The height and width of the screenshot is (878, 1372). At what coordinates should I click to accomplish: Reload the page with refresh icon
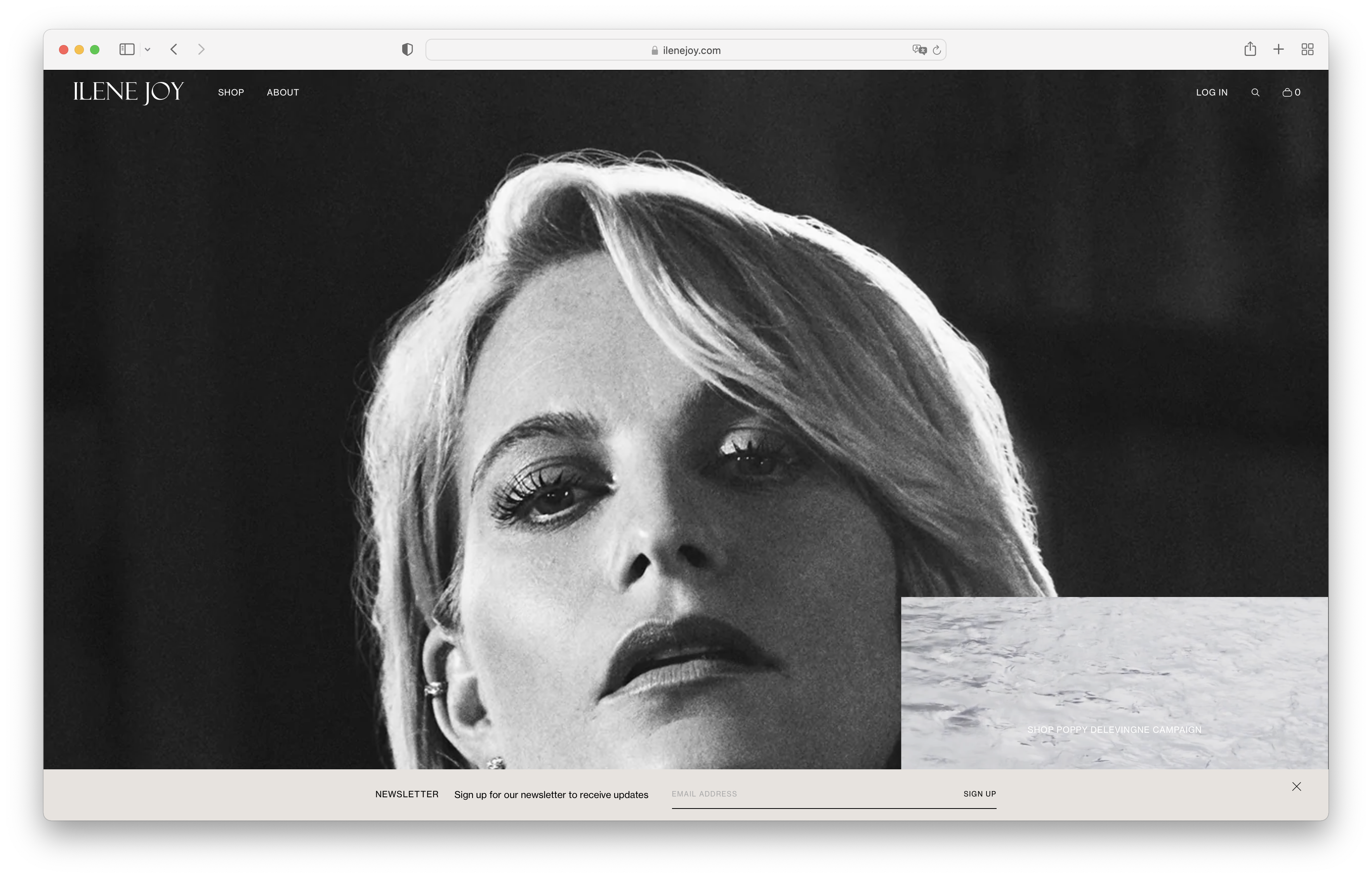coord(936,50)
